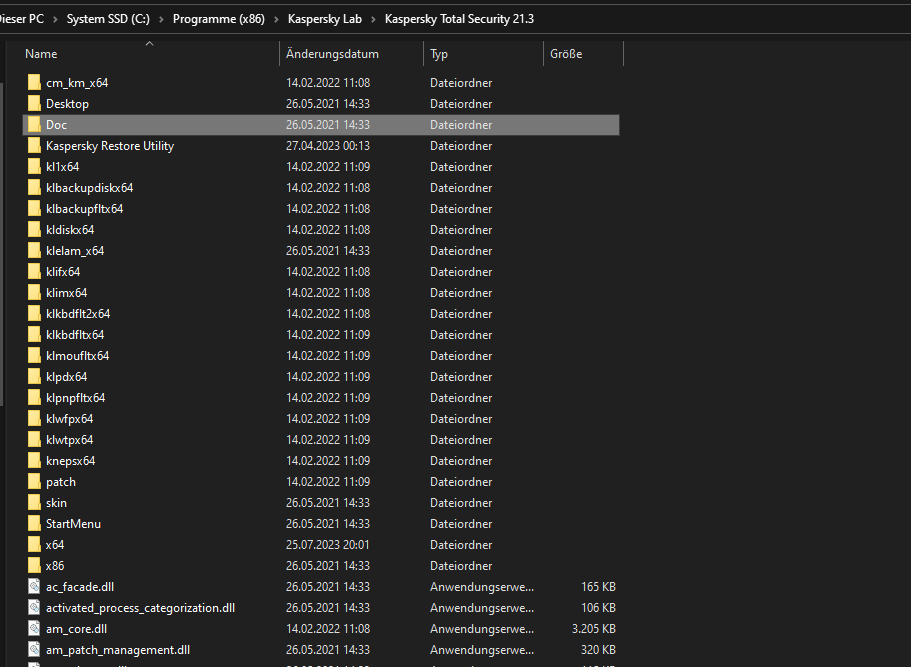Image resolution: width=911 pixels, height=667 pixels.
Task: Navigate to Dieser PC in the address bar
Action: (x=21, y=19)
